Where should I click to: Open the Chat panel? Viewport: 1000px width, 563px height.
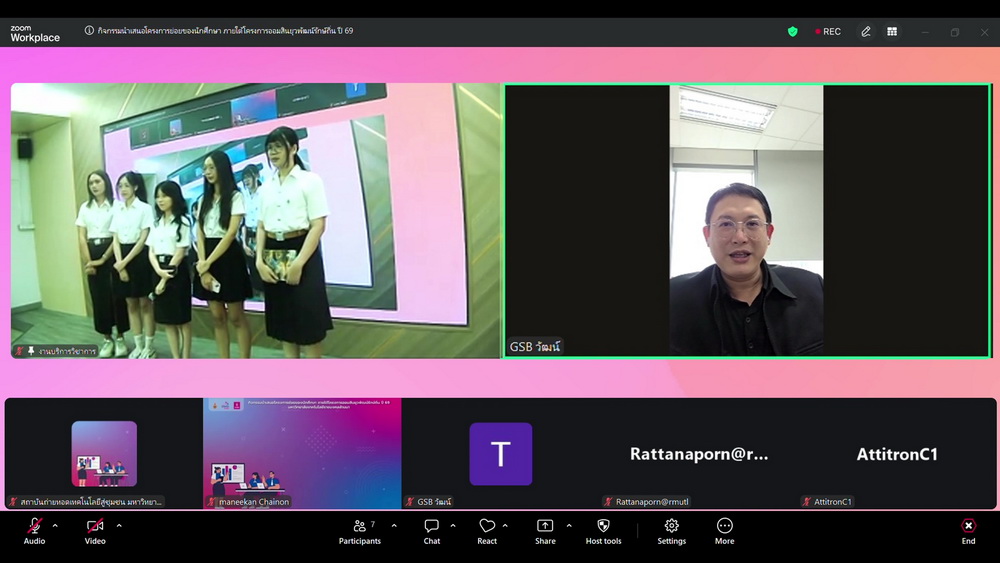click(x=432, y=530)
